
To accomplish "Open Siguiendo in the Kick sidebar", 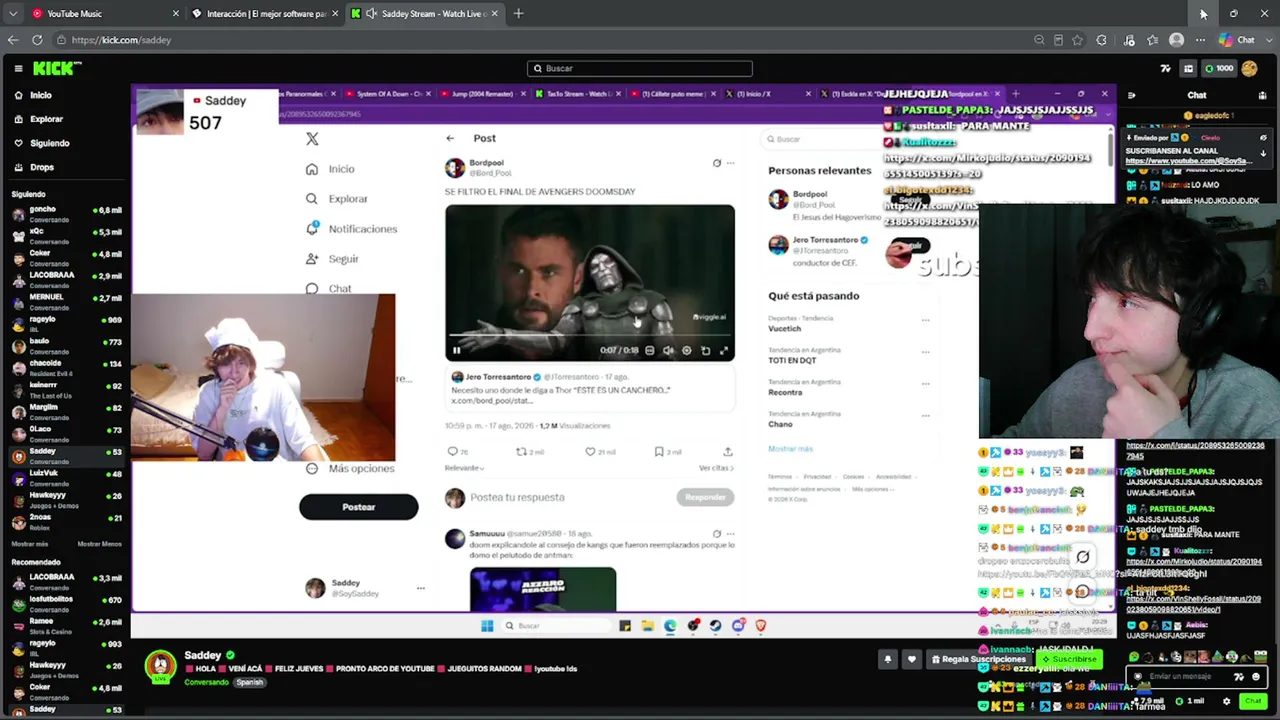I will click(x=41, y=143).
